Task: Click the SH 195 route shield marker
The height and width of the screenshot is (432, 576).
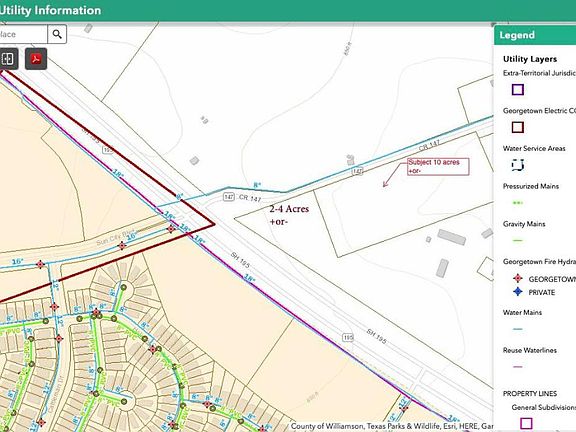Action: tap(348, 337)
